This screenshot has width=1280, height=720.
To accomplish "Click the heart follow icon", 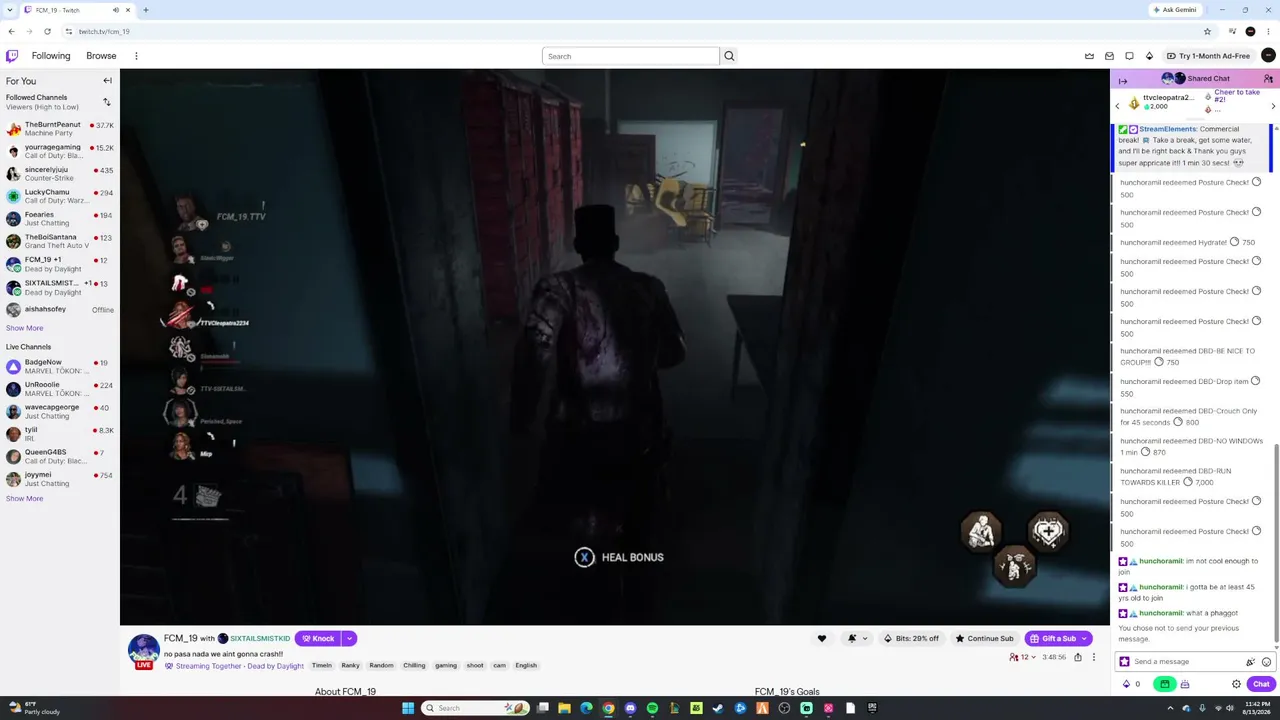I will tap(822, 639).
